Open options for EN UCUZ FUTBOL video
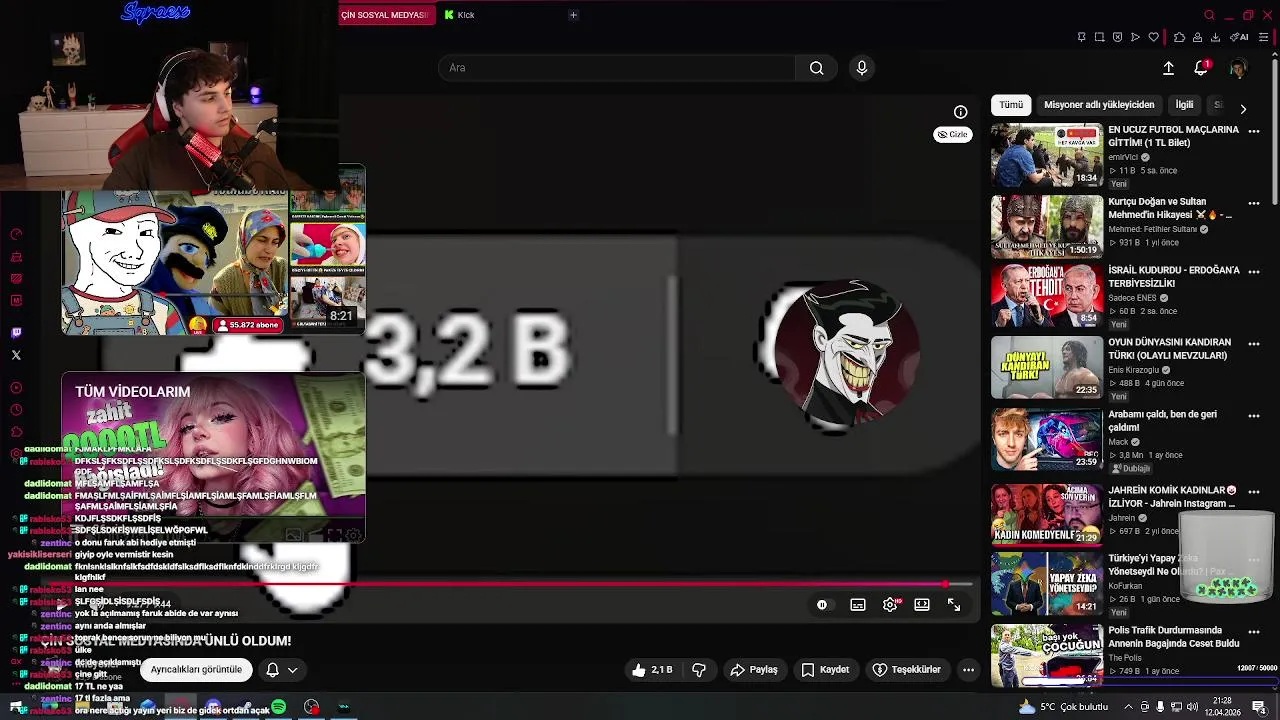 pos(1254,131)
